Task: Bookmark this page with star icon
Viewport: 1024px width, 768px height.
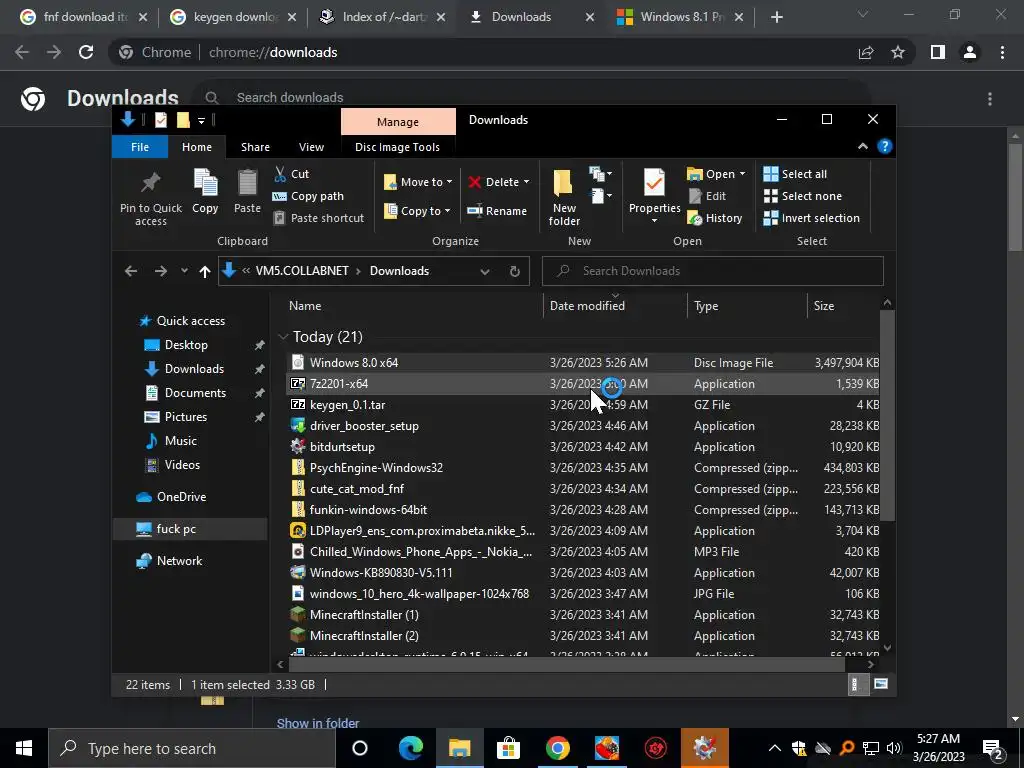Action: coord(898,52)
